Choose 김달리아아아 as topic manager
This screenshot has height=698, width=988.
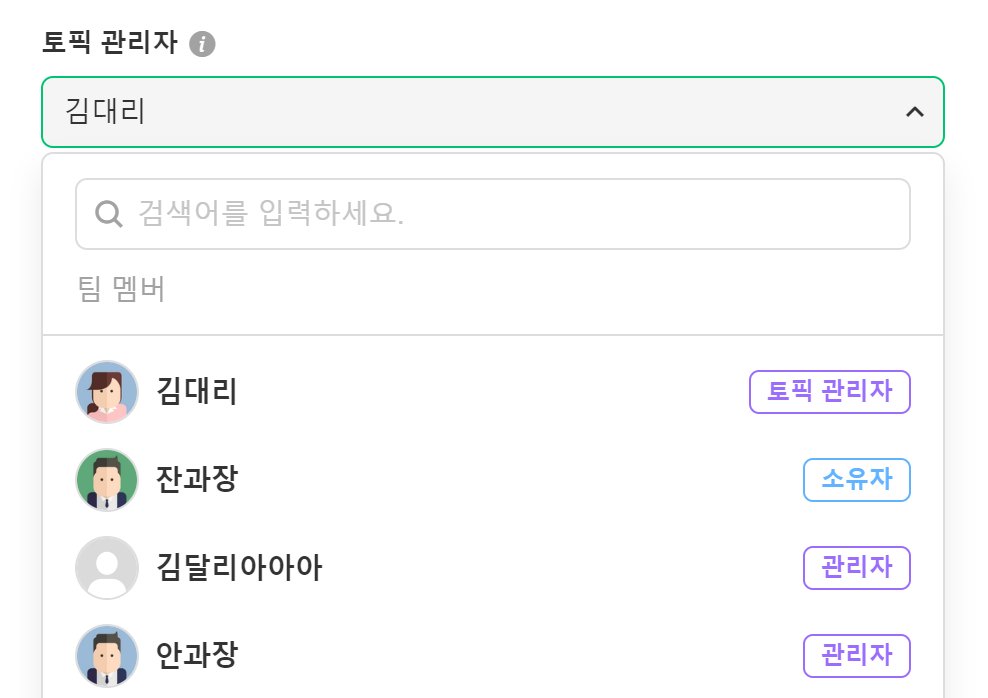click(240, 568)
